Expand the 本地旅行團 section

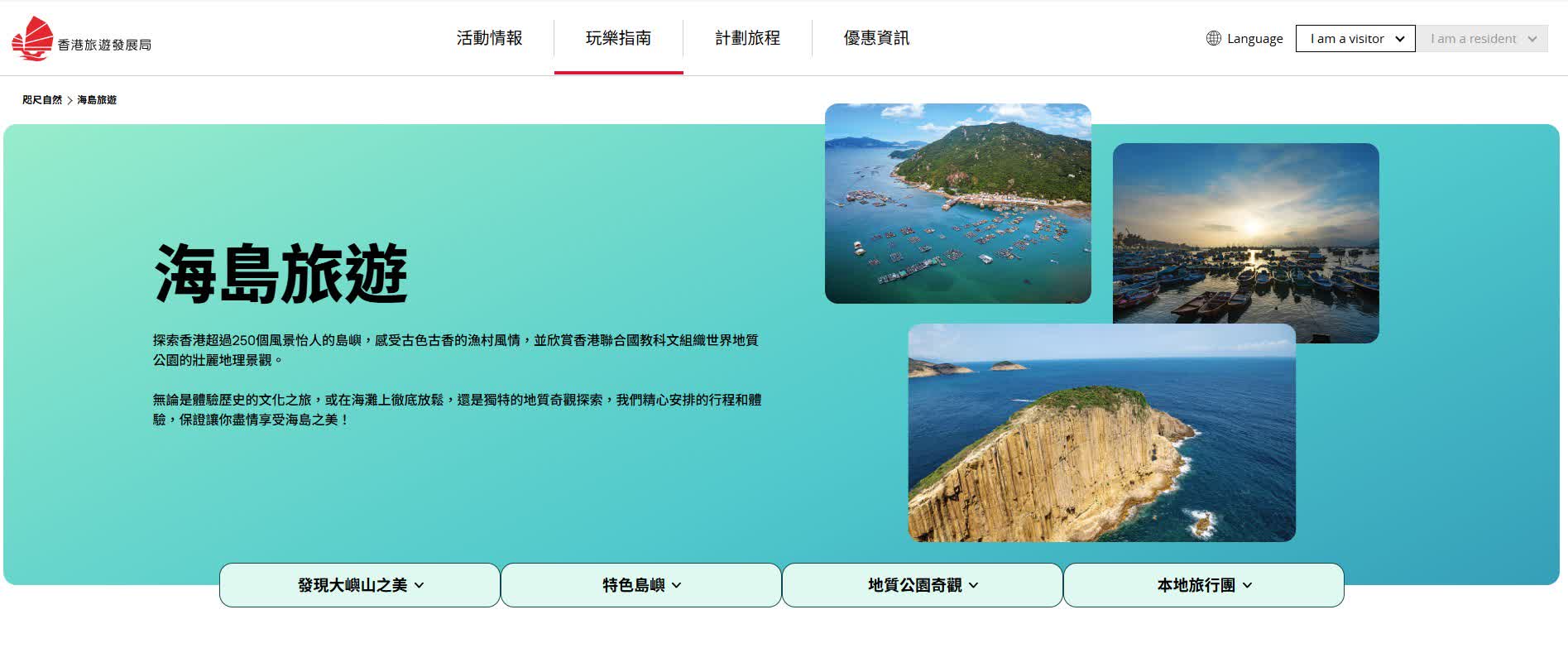(x=1204, y=585)
